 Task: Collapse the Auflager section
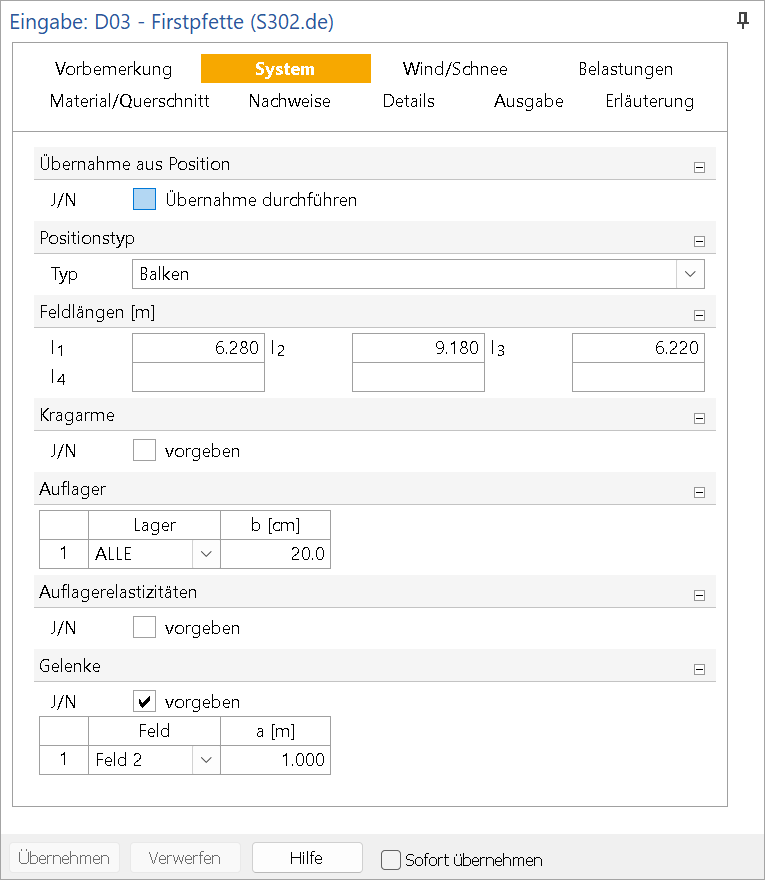tap(699, 492)
